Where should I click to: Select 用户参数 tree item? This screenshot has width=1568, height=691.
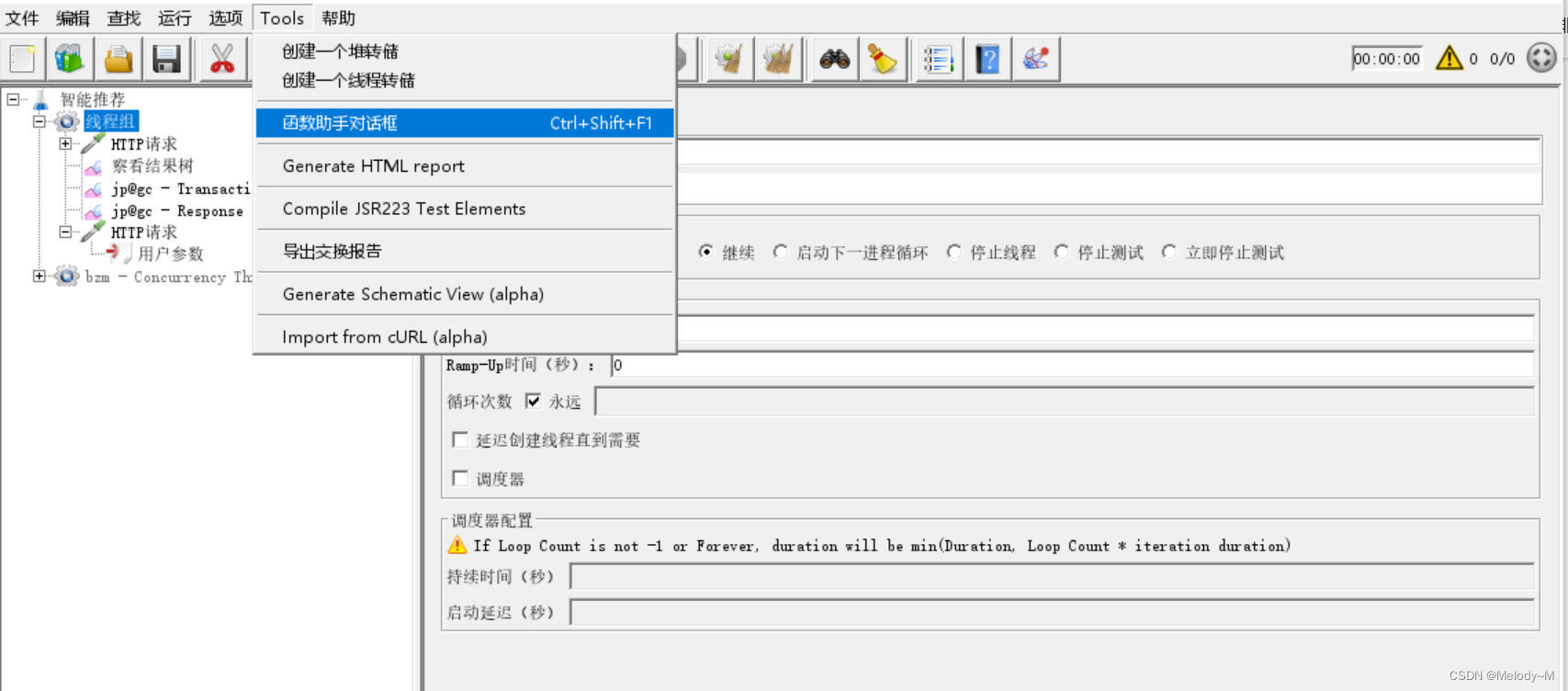[170, 254]
